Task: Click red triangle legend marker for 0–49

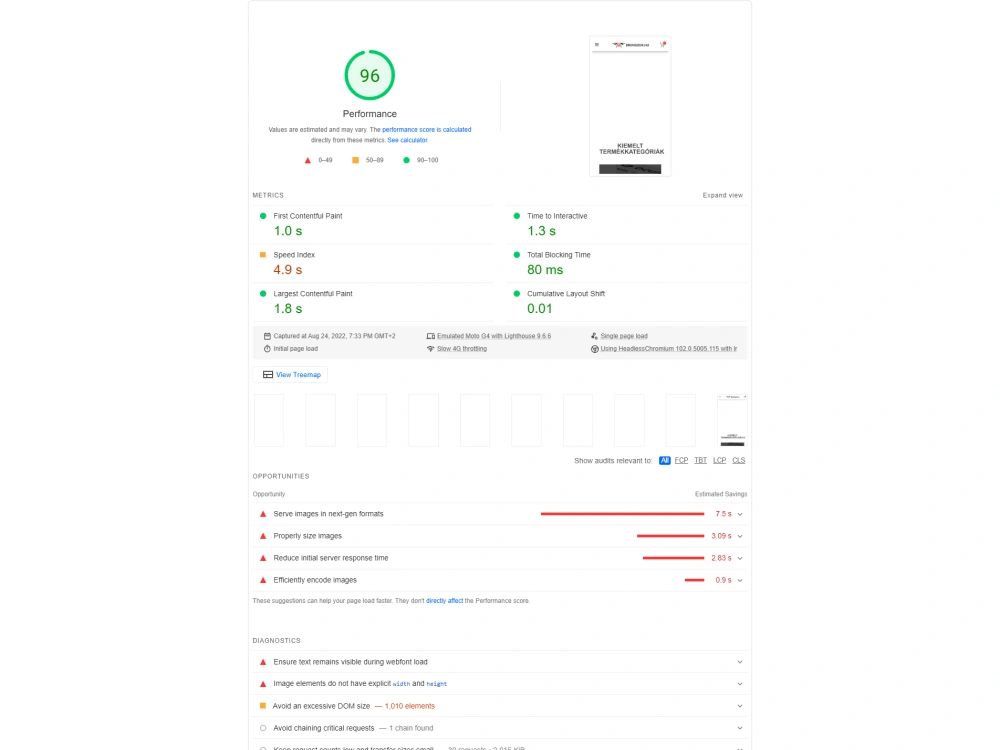Action: pyautogui.click(x=307, y=160)
